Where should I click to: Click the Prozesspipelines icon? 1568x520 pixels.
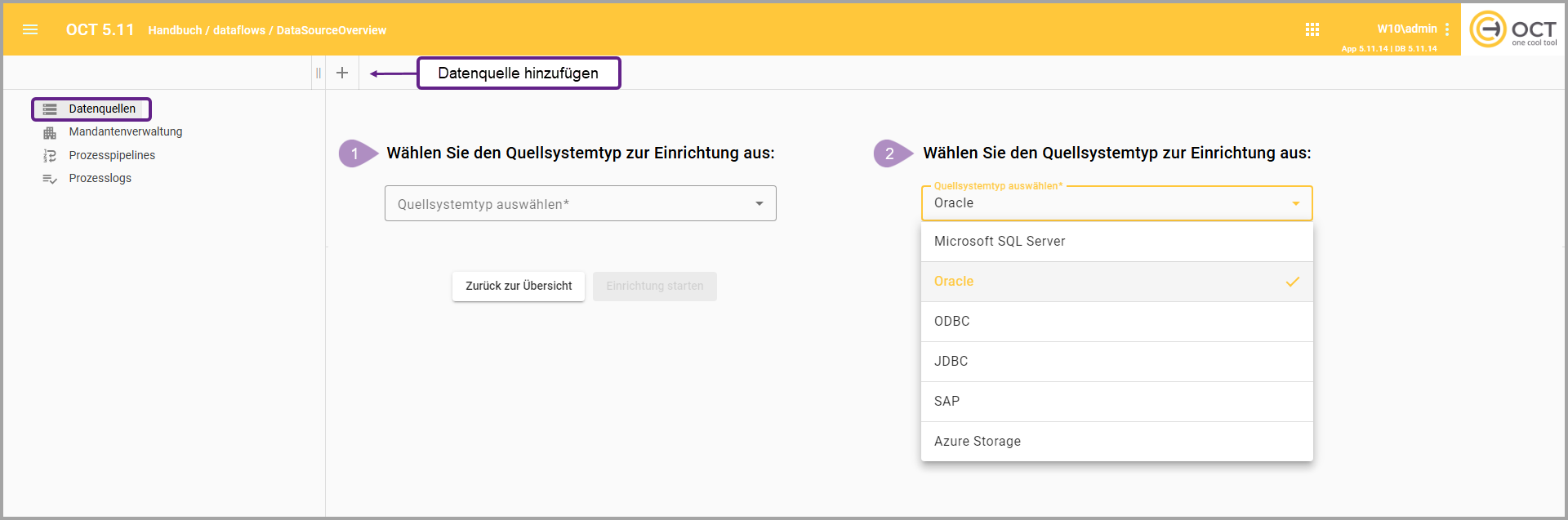click(x=50, y=155)
